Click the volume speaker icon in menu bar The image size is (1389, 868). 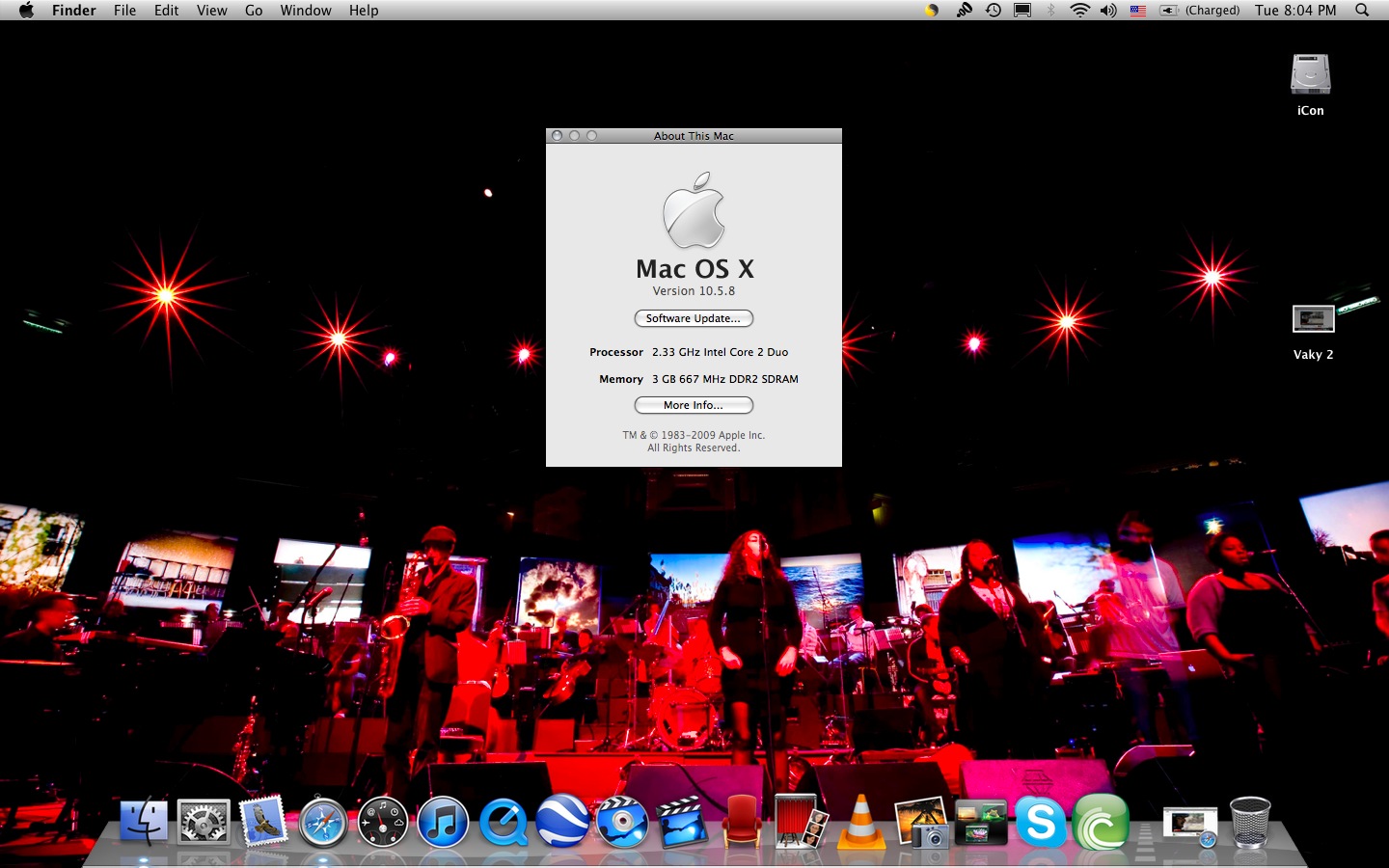1108,11
